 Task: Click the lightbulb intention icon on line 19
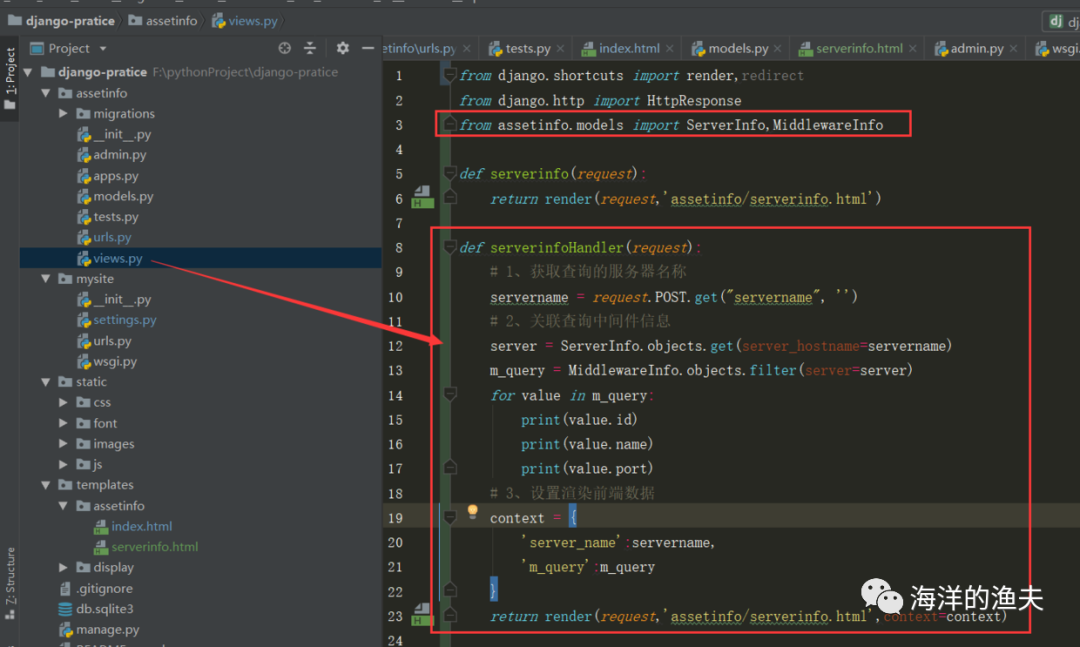[x=474, y=512]
